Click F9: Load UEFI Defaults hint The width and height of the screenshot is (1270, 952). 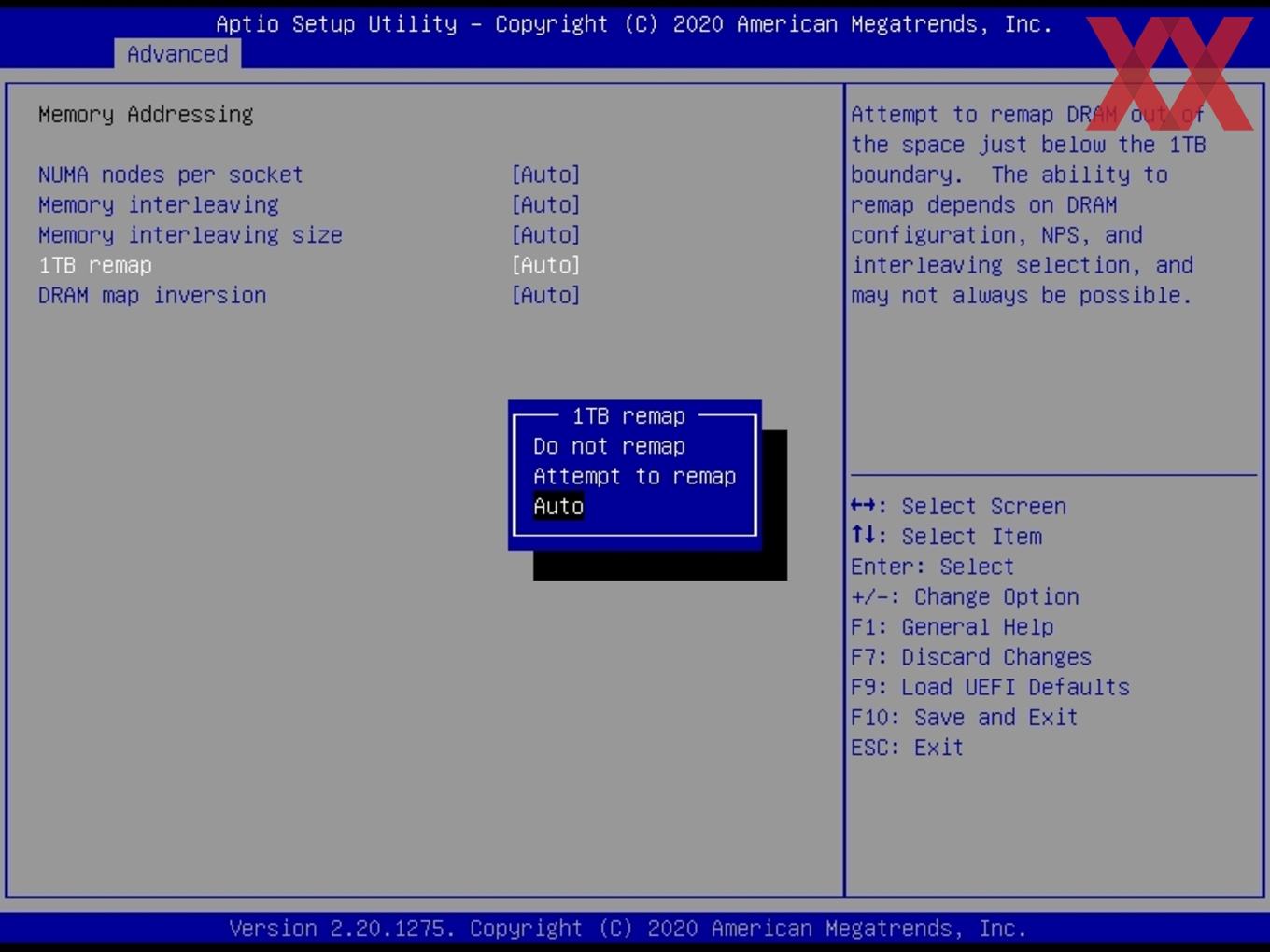(990, 687)
